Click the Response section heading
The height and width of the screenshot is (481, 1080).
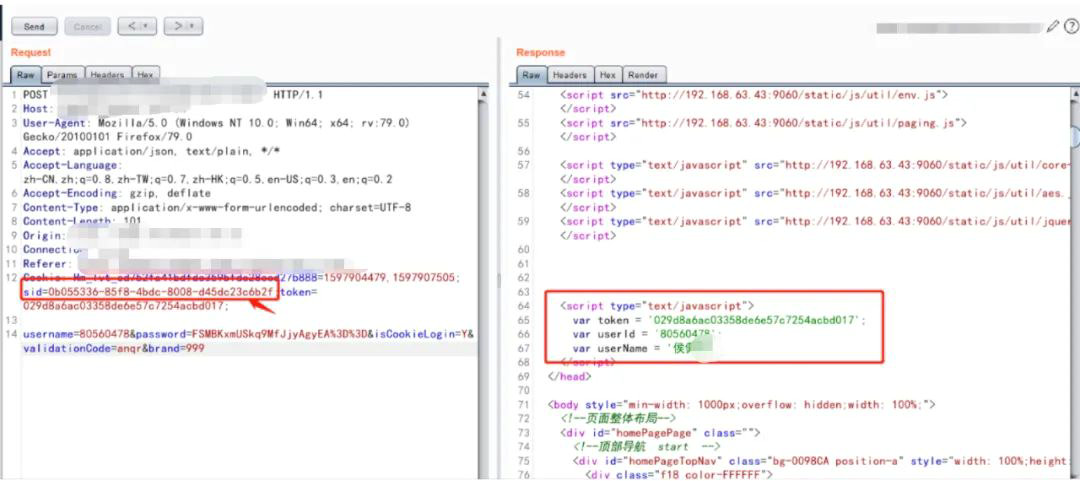(x=541, y=52)
